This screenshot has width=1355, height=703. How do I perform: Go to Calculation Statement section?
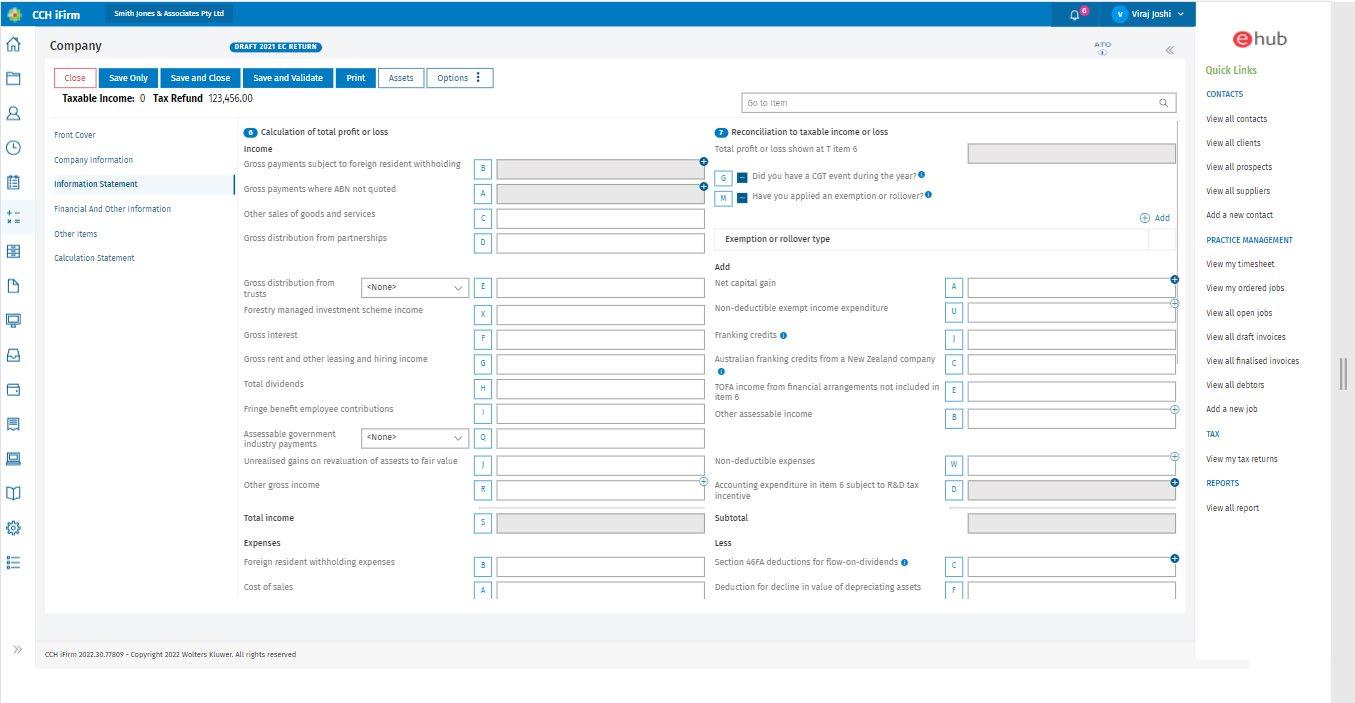coord(94,258)
